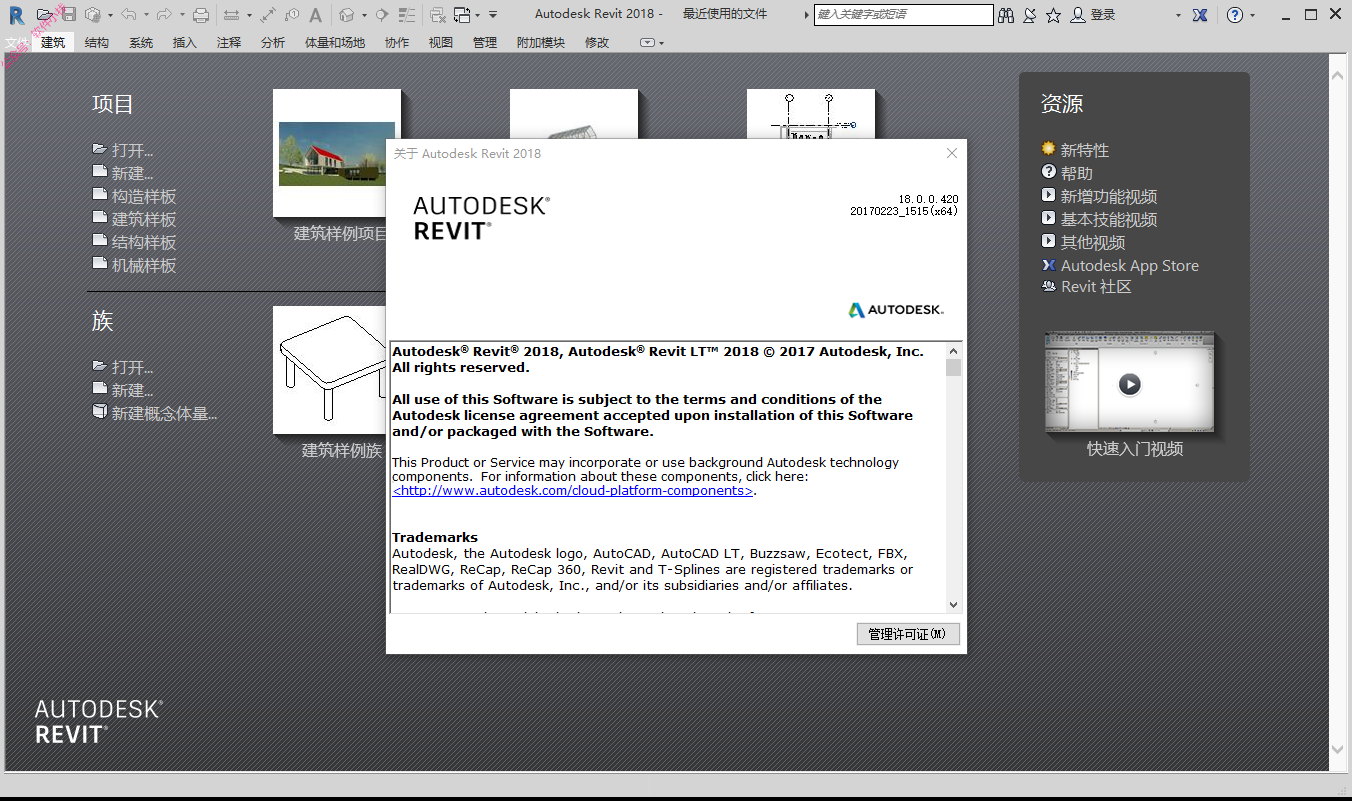Screen dimensions: 1352x801
Task: Expand the Redo history dropdown arrow
Action: 182,15
